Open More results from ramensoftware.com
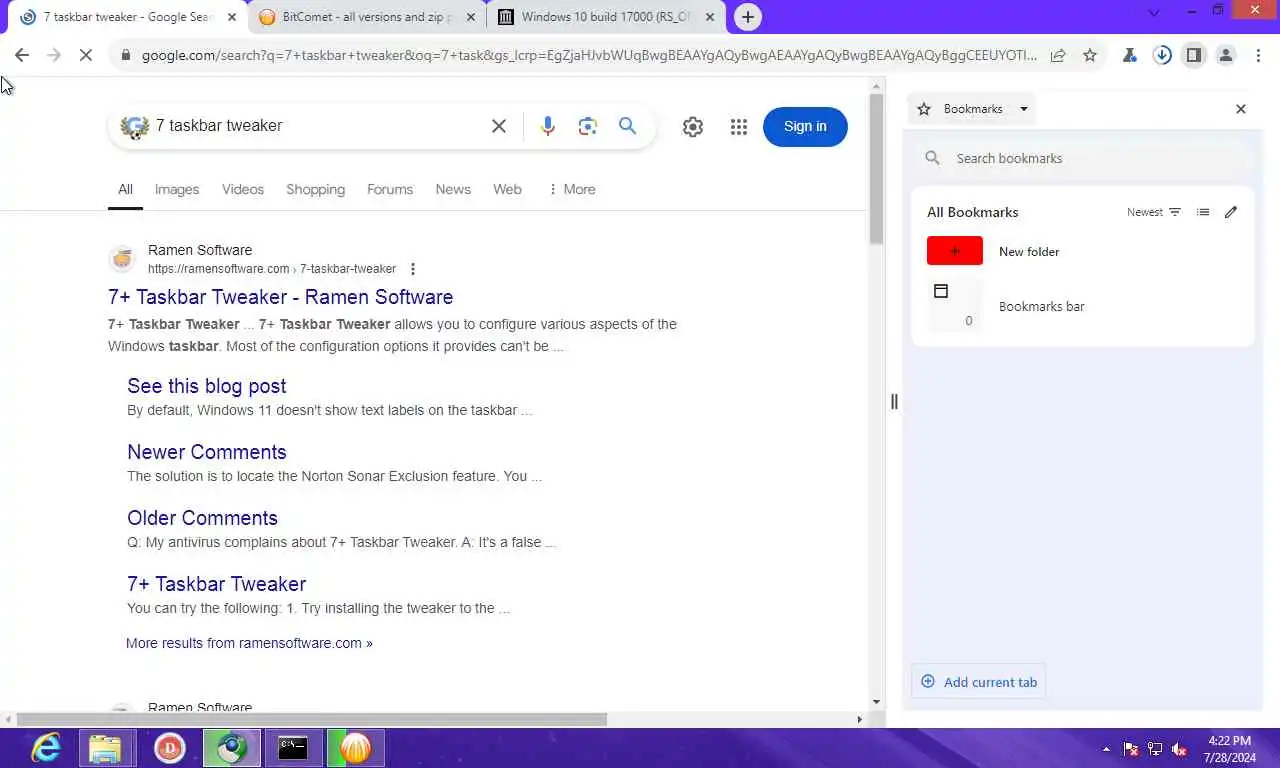1280x768 pixels. point(249,643)
